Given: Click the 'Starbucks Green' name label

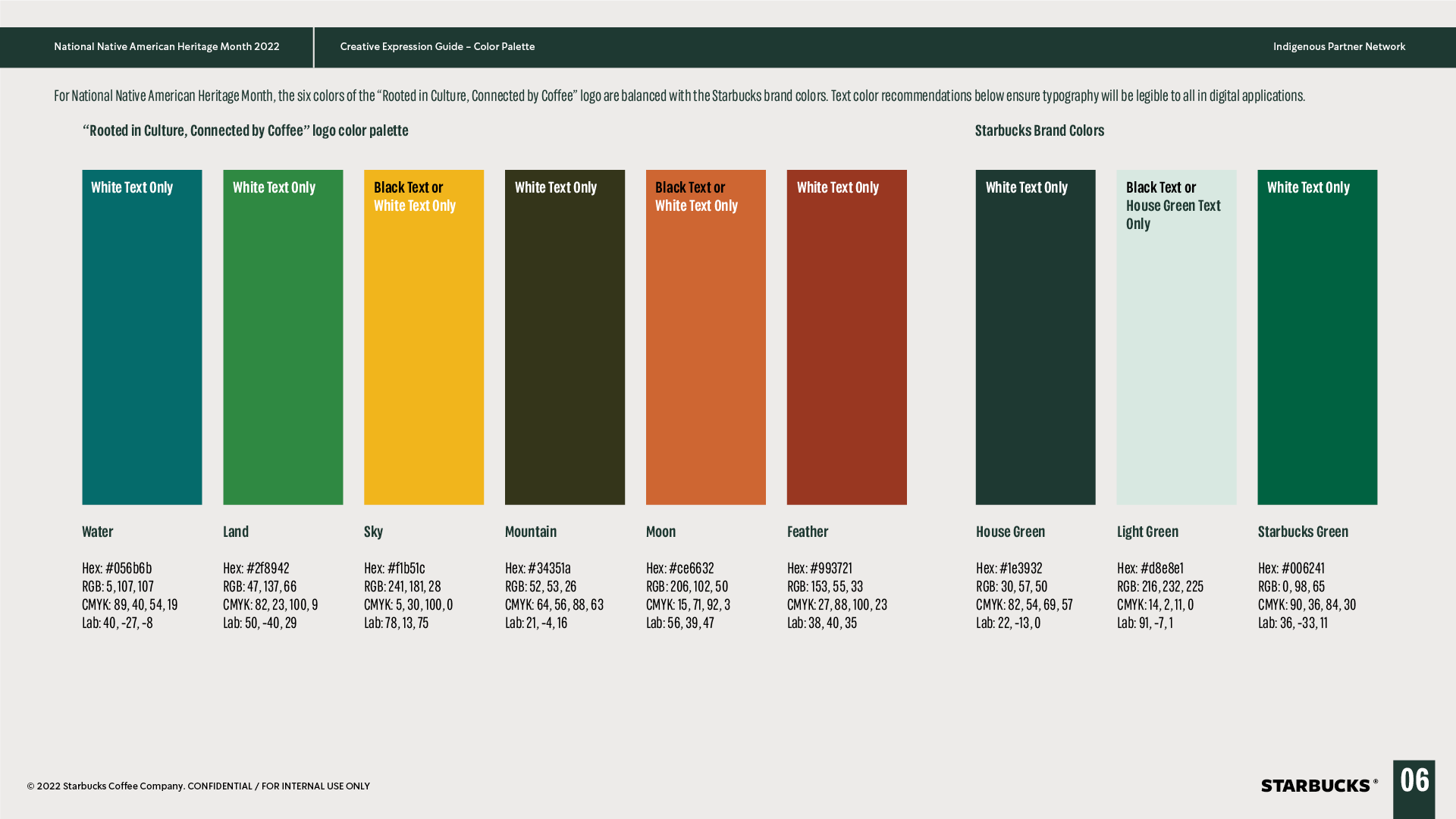Looking at the screenshot, I should coord(1304,532).
